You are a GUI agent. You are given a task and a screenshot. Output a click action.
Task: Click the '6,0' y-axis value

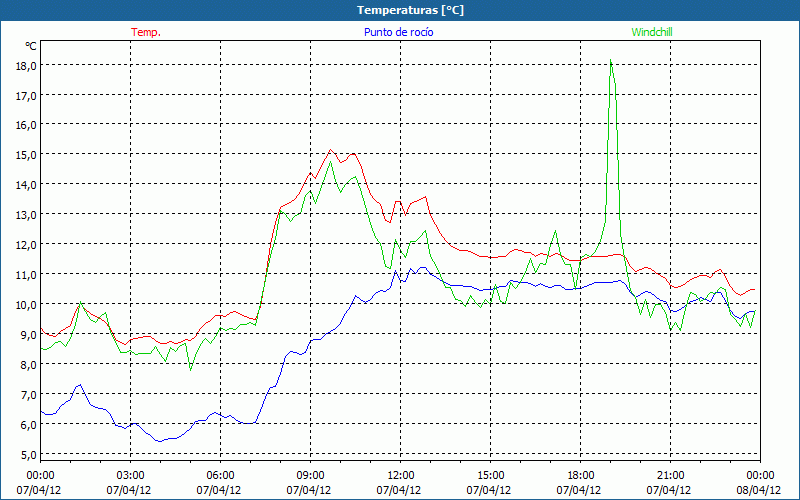28,424
